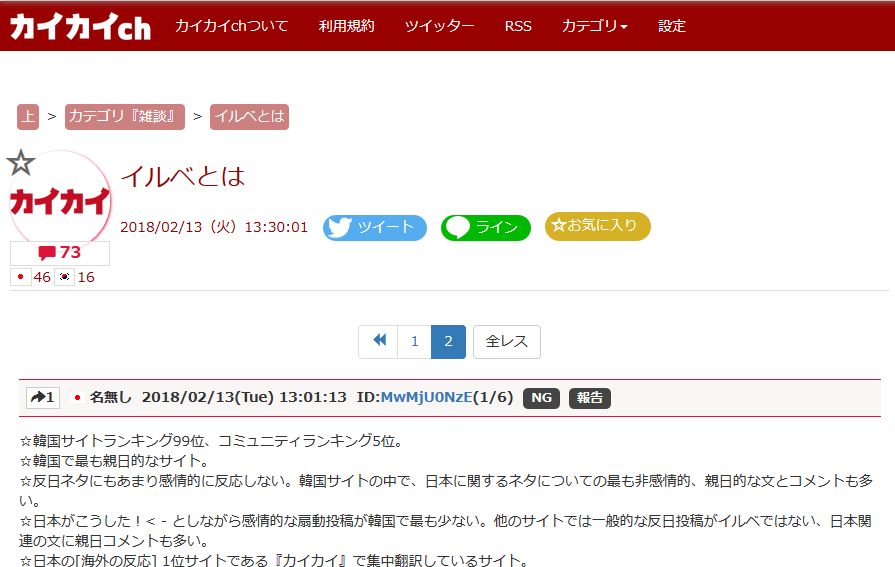
Task: Expand the カテゴリ dropdown menu
Action: [x=594, y=26]
